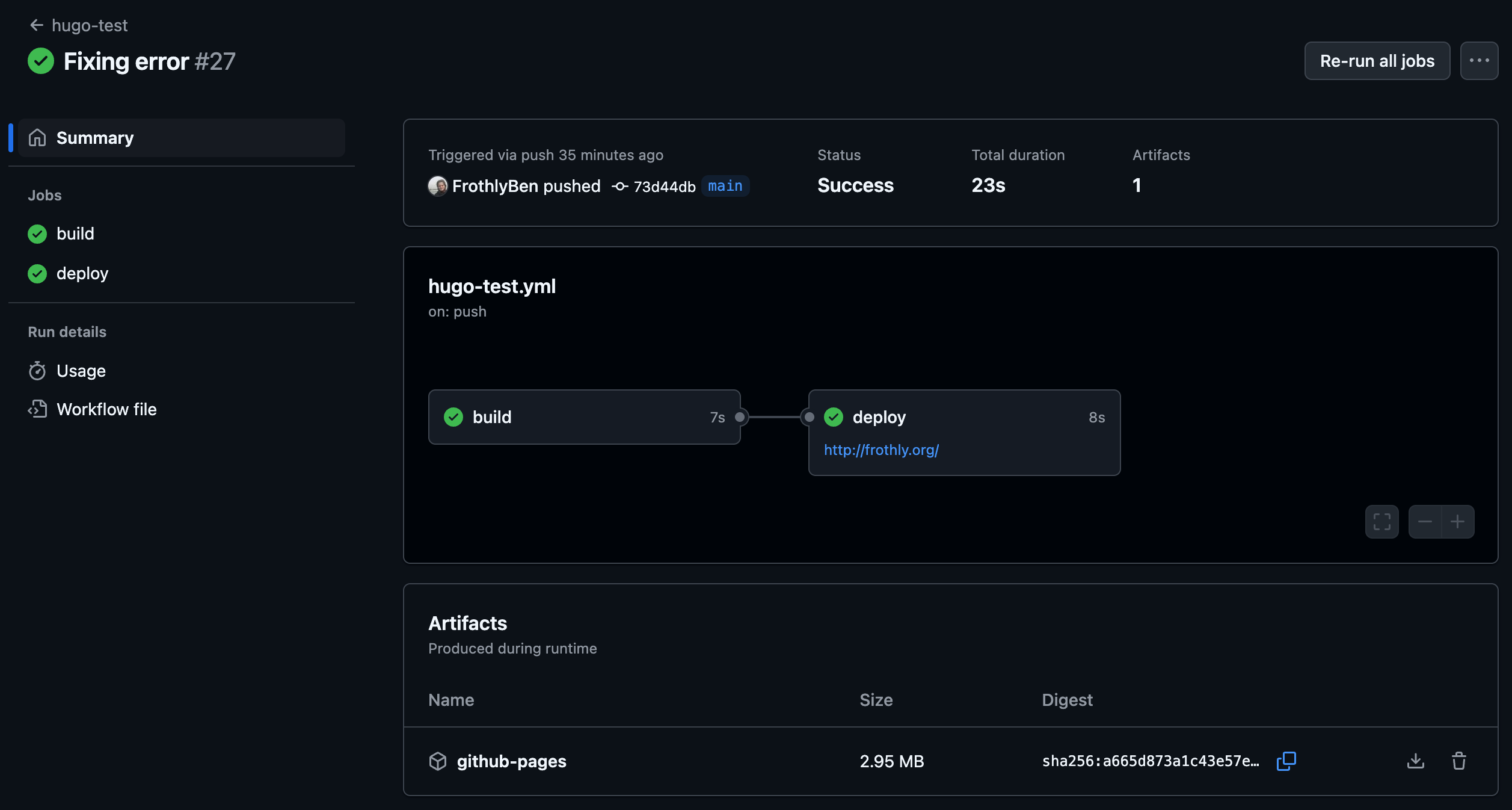Image resolution: width=1512 pixels, height=810 pixels.
Task: Click the deploy job success icon in sidebar
Action: tap(37, 273)
